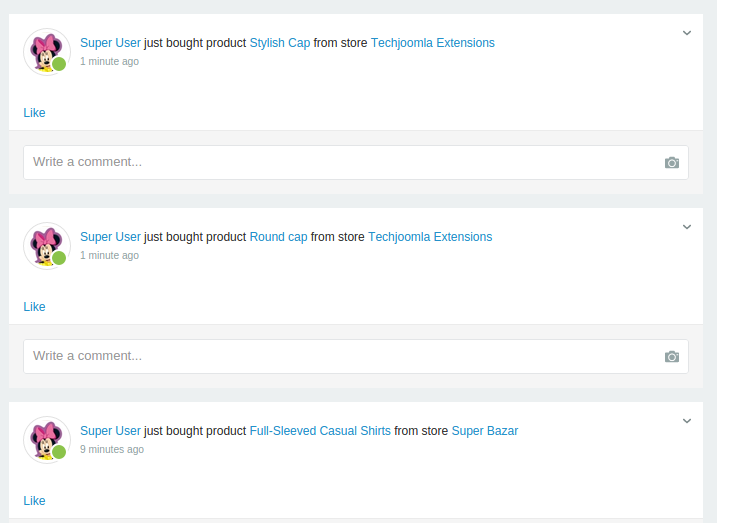Image resolution: width=730 pixels, height=523 pixels.
Task: Visit Techjoomla Extensions store from Stylish Cap post
Action: (x=432, y=43)
